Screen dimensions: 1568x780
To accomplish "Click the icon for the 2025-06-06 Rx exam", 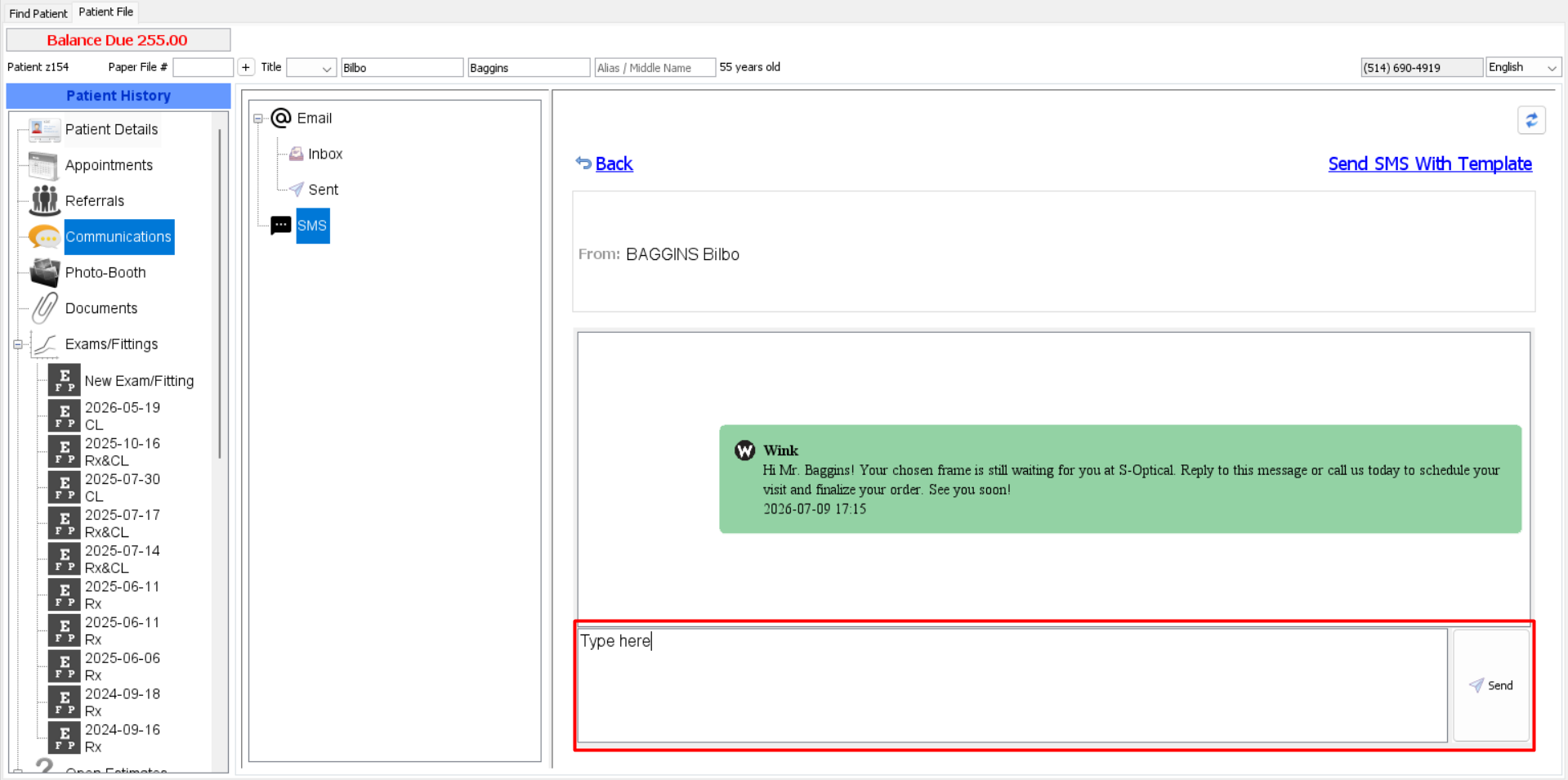I will pos(64,666).
